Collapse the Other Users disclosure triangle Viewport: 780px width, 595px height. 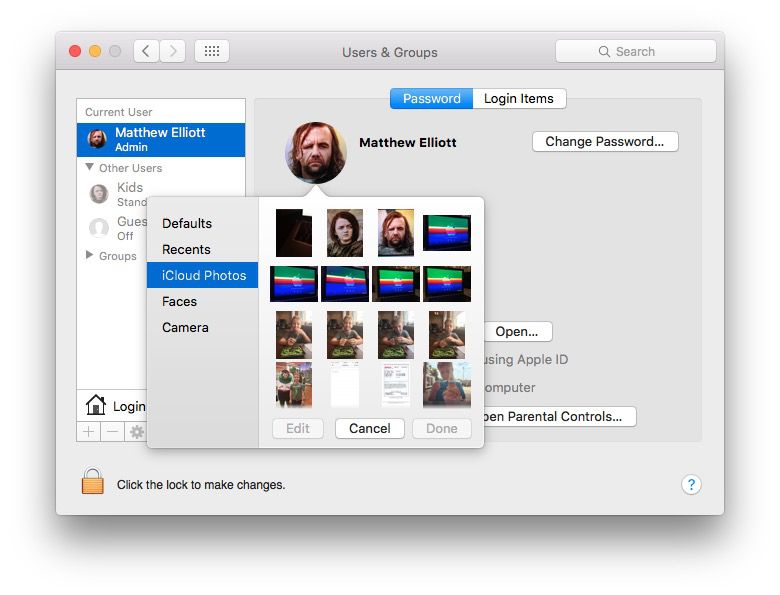(x=90, y=168)
